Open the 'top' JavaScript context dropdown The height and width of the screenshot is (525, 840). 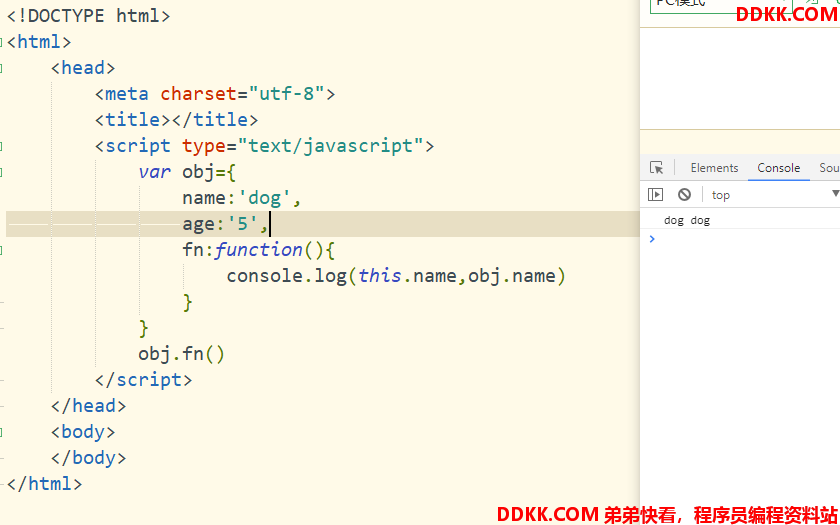tap(774, 194)
